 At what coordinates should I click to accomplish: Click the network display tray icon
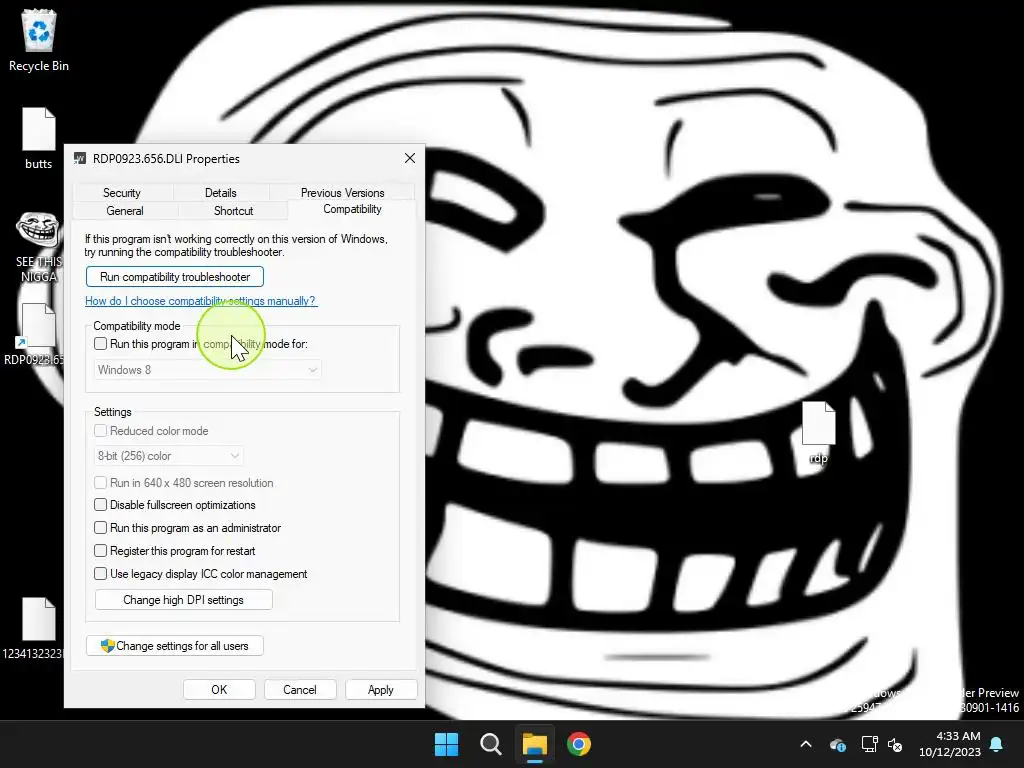[x=869, y=744]
